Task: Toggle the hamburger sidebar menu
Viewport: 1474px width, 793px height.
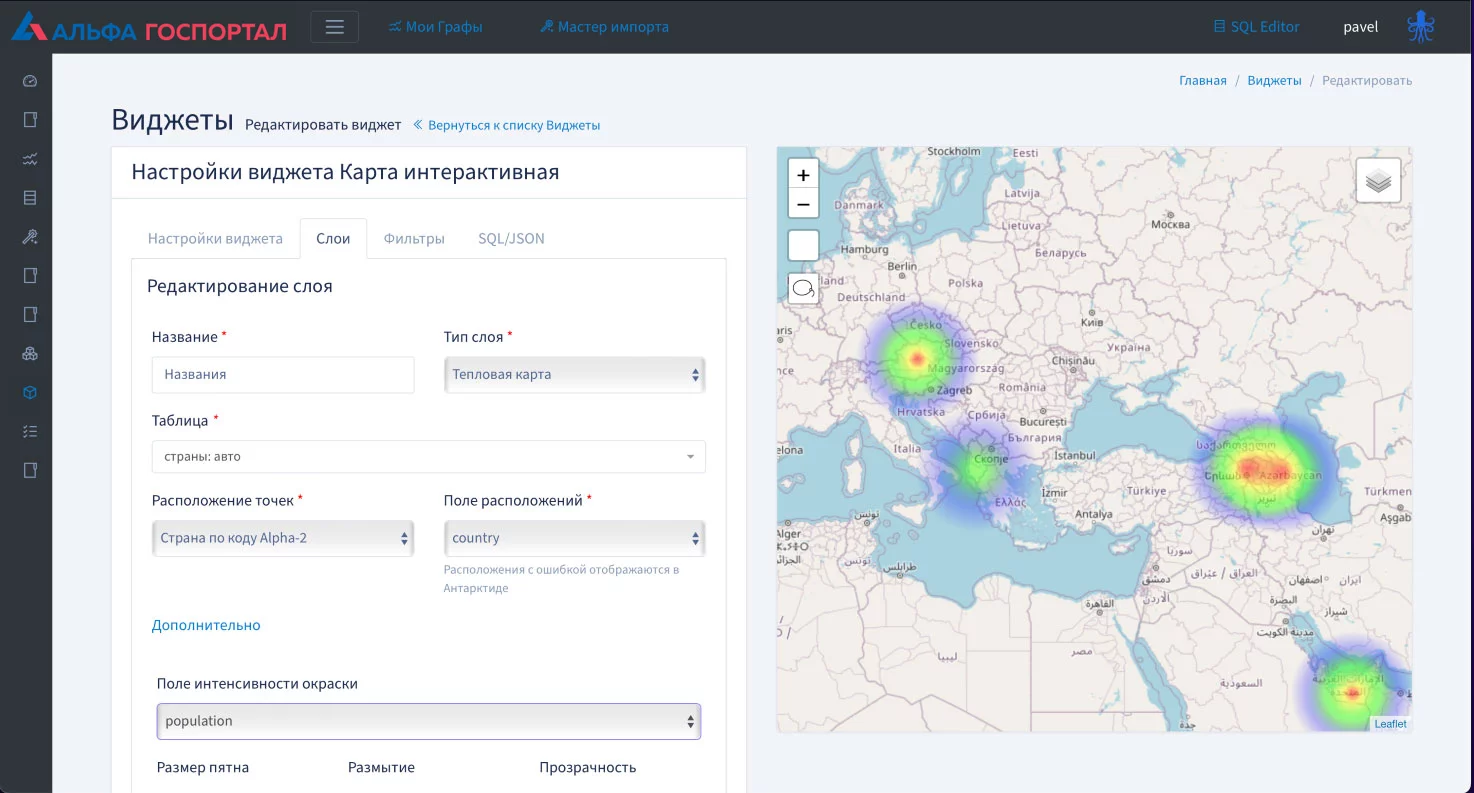Action: [x=334, y=27]
